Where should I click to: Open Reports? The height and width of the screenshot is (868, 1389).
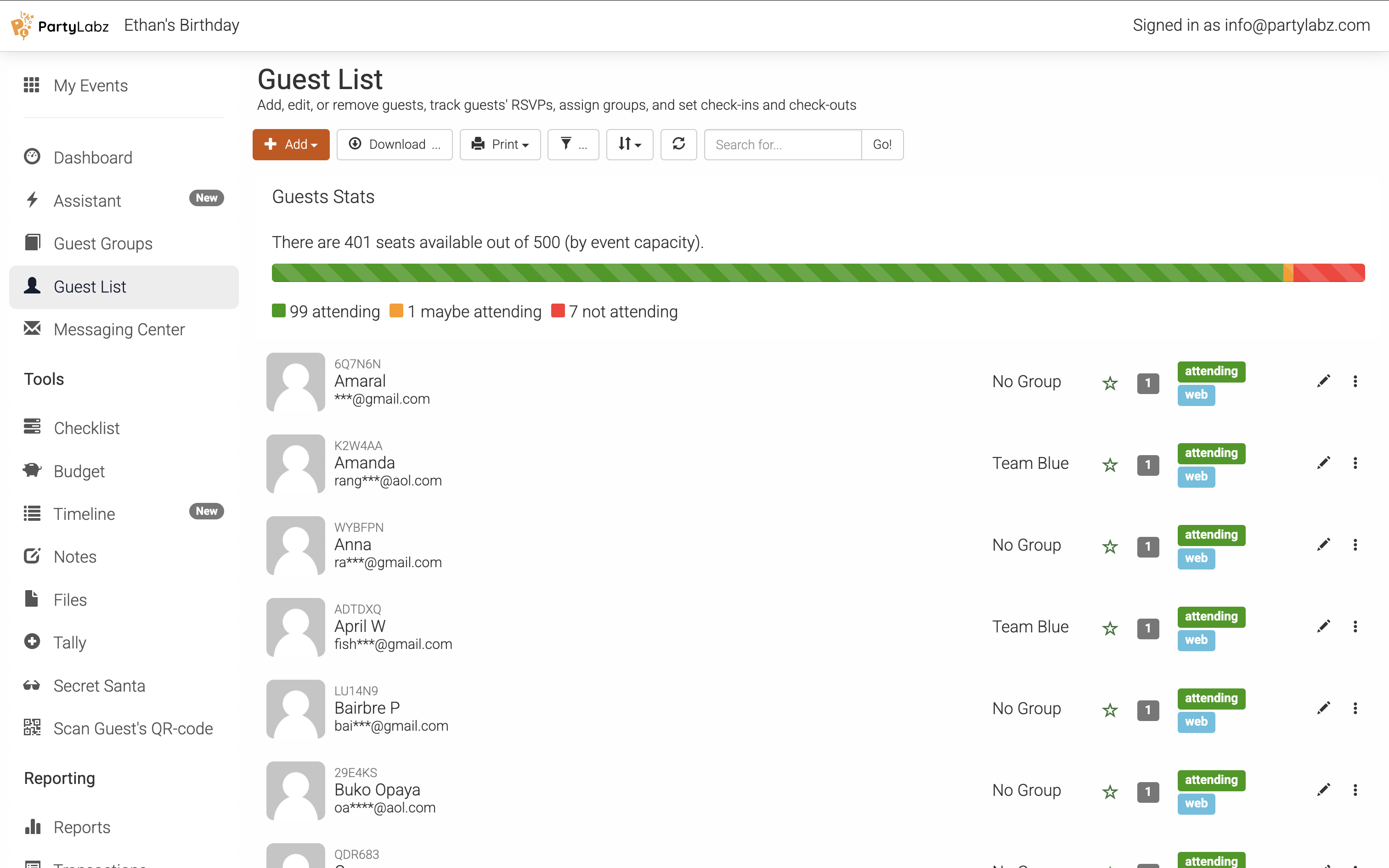click(x=124, y=827)
